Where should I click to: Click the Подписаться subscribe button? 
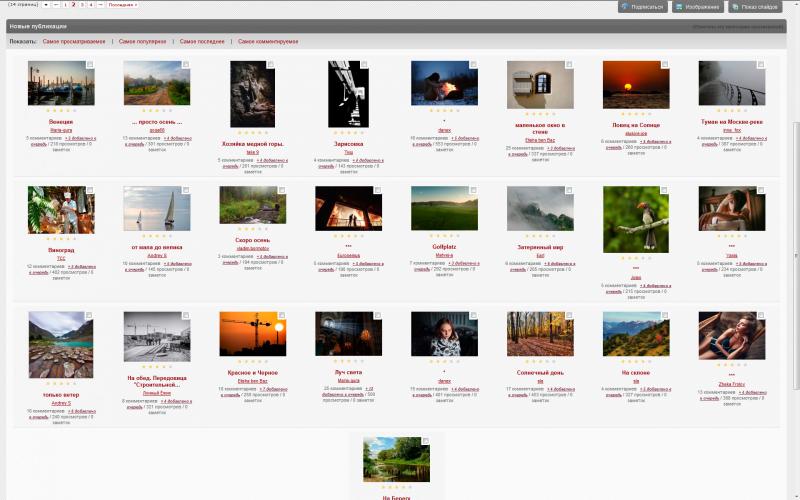coord(642,7)
